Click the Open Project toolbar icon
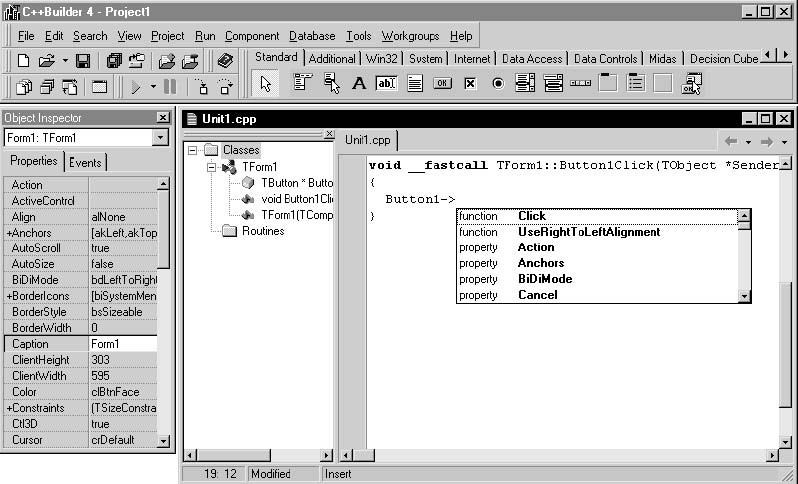Screen dimensions: 798x484 click(x=136, y=61)
